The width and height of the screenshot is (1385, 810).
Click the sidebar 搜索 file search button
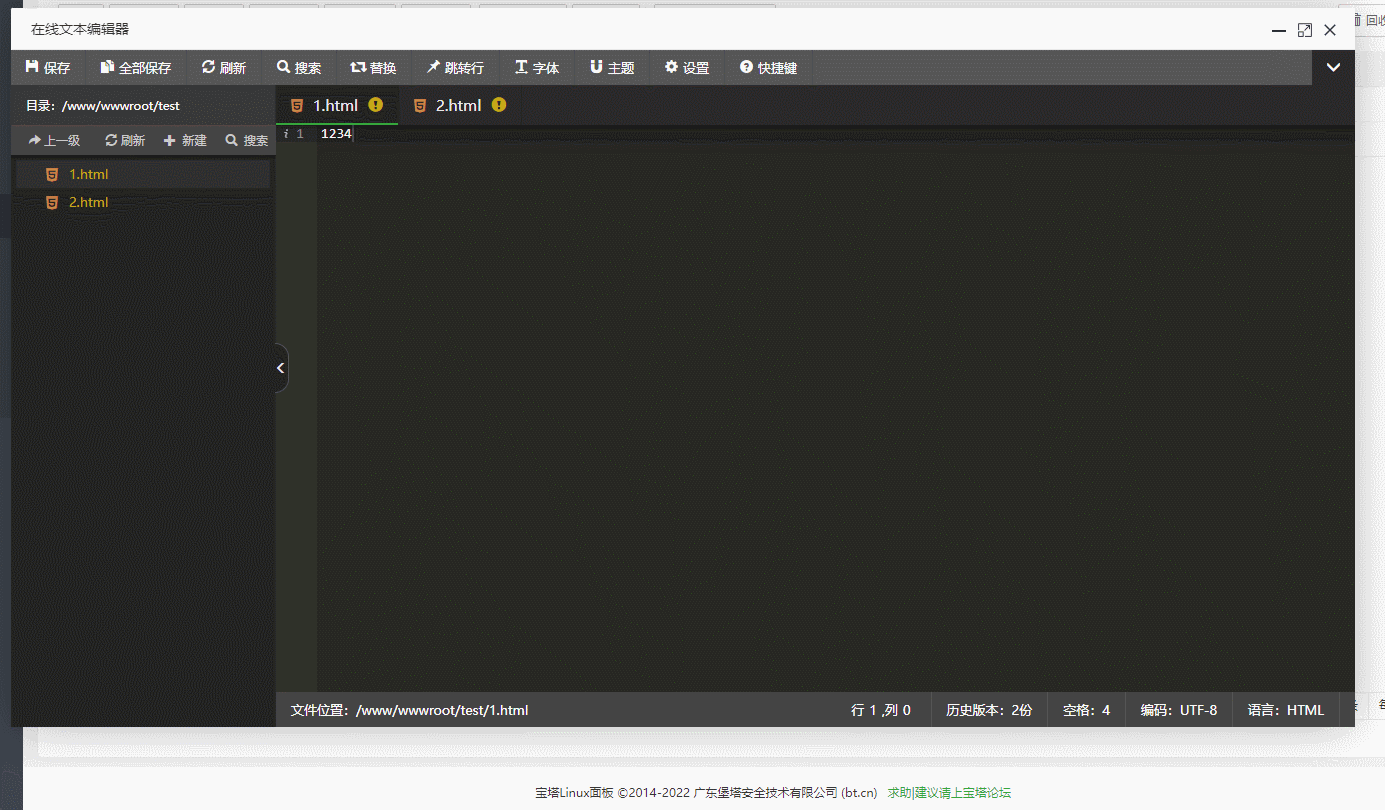[247, 141]
